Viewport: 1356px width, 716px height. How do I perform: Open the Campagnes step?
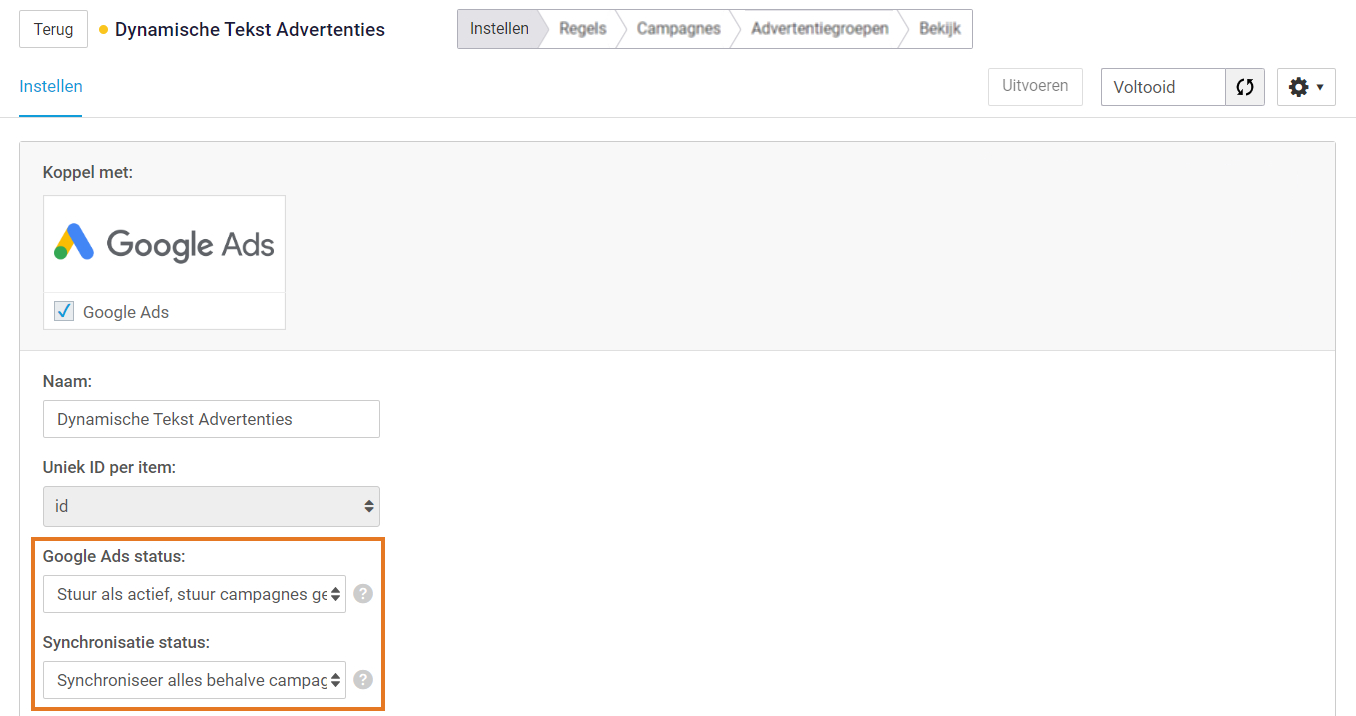[x=678, y=29]
